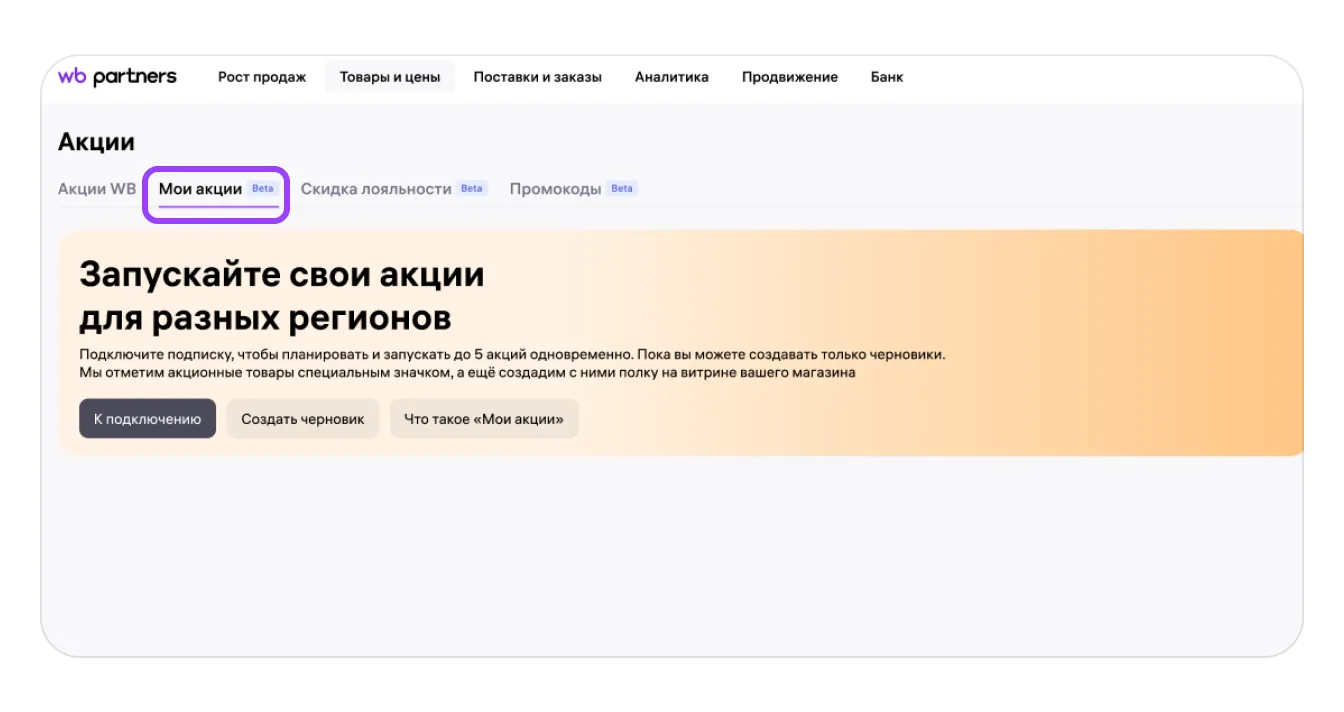The height and width of the screenshot is (712, 1344).
Task: Select the Мои акции tab
Action: [x=200, y=189]
